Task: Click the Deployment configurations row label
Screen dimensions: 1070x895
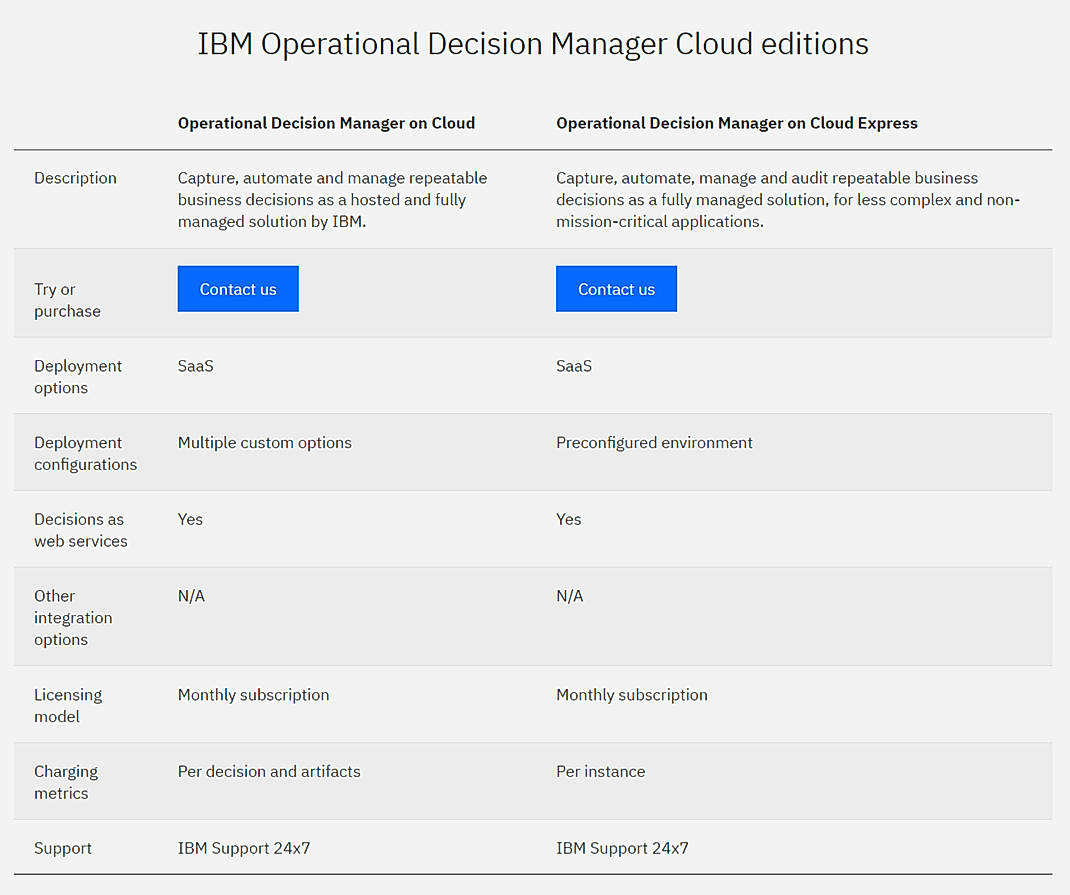Action: [85, 453]
